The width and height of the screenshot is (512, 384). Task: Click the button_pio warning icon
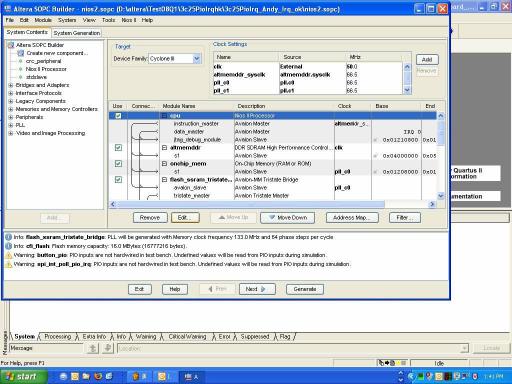tap(9, 255)
